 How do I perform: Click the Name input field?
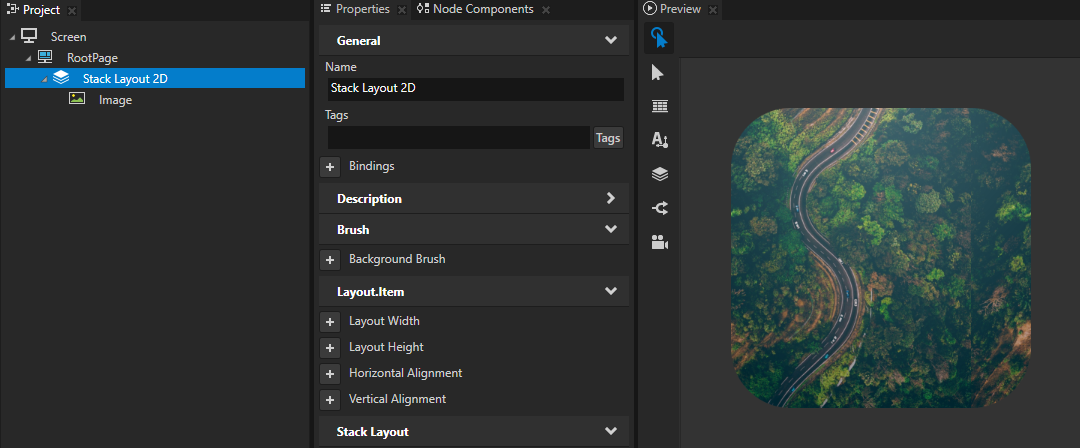tap(475, 89)
